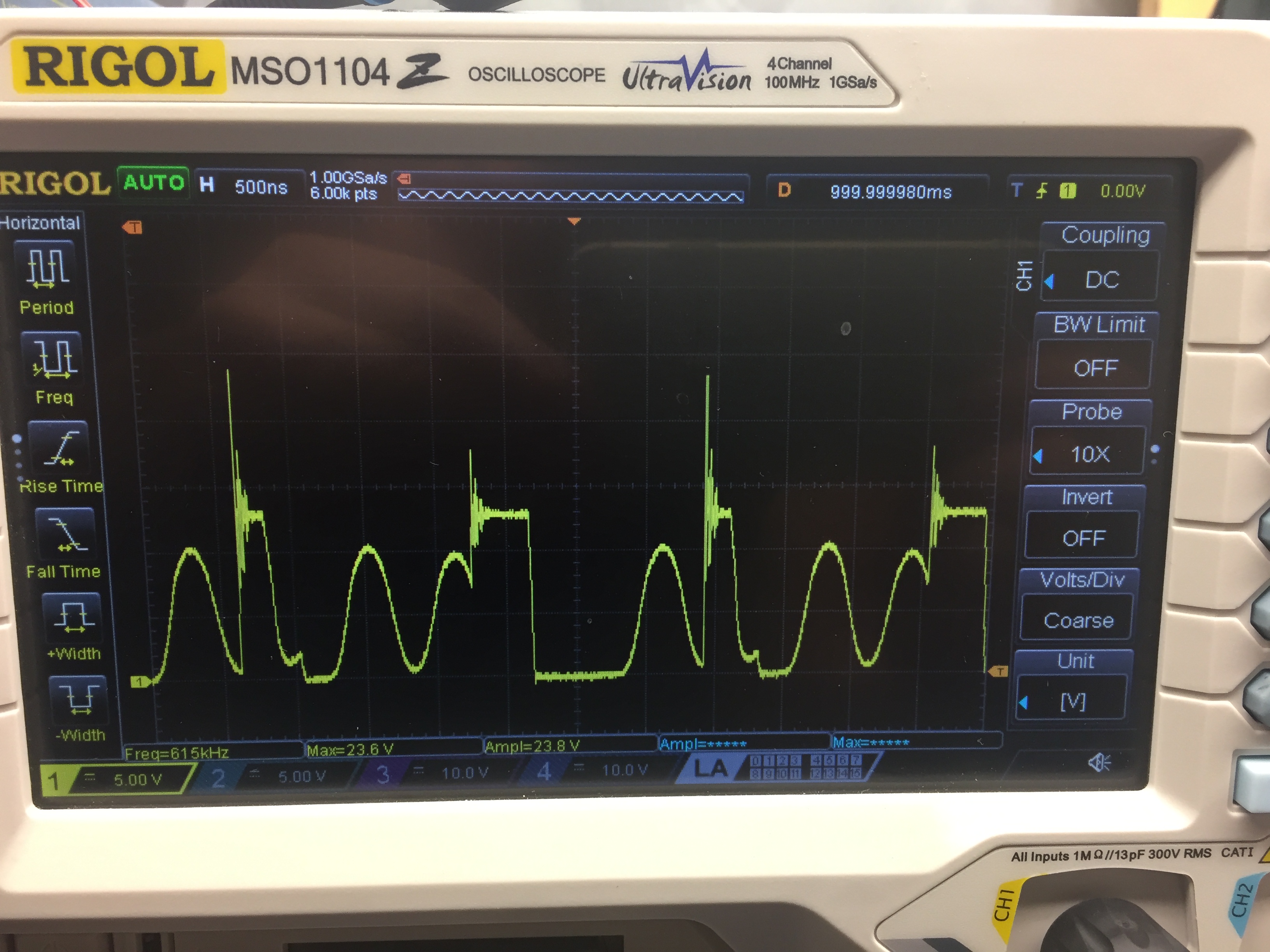Viewport: 1270px width, 952px height.
Task: Open the Unit [V] setting
Action: pyautogui.click(x=1071, y=700)
